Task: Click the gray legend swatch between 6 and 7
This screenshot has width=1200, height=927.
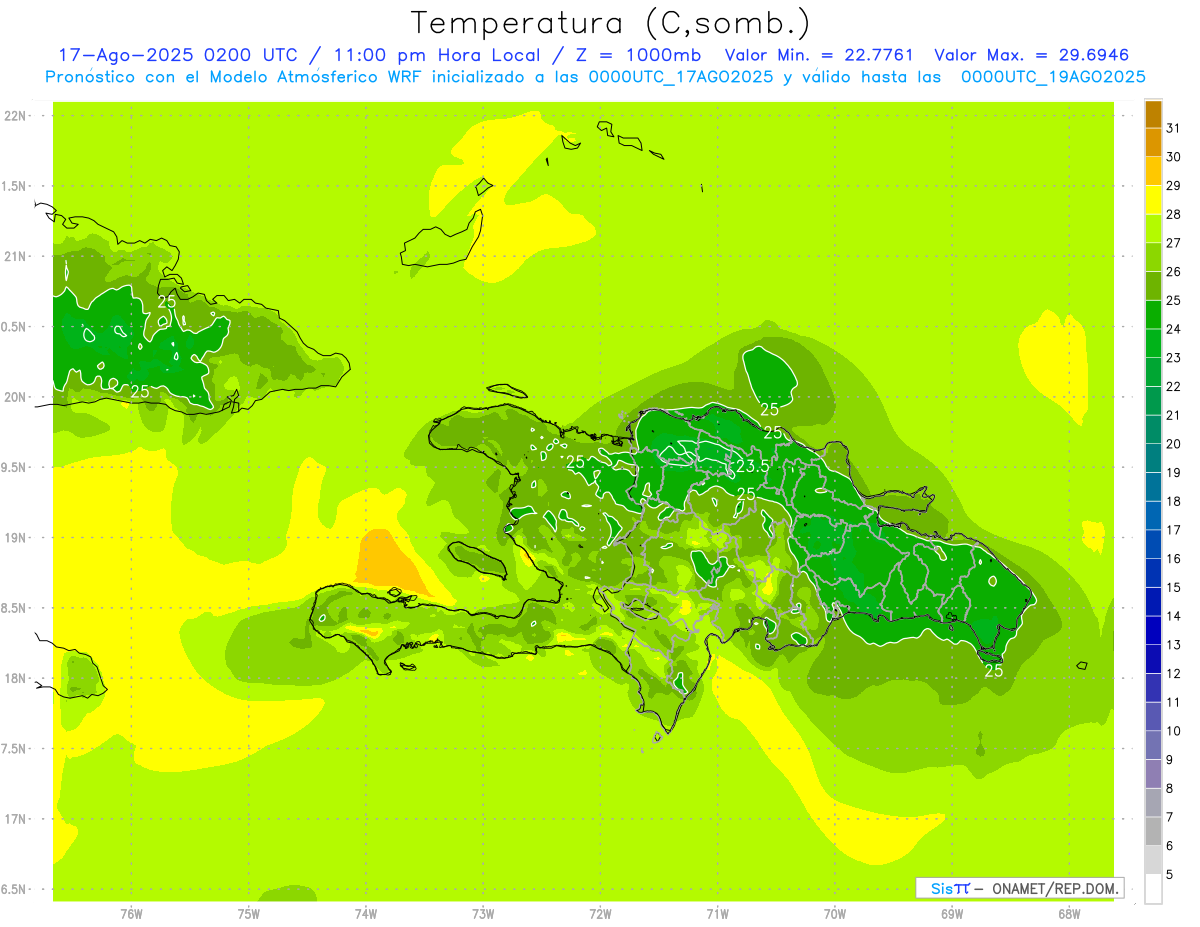Action: (1153, 831)
